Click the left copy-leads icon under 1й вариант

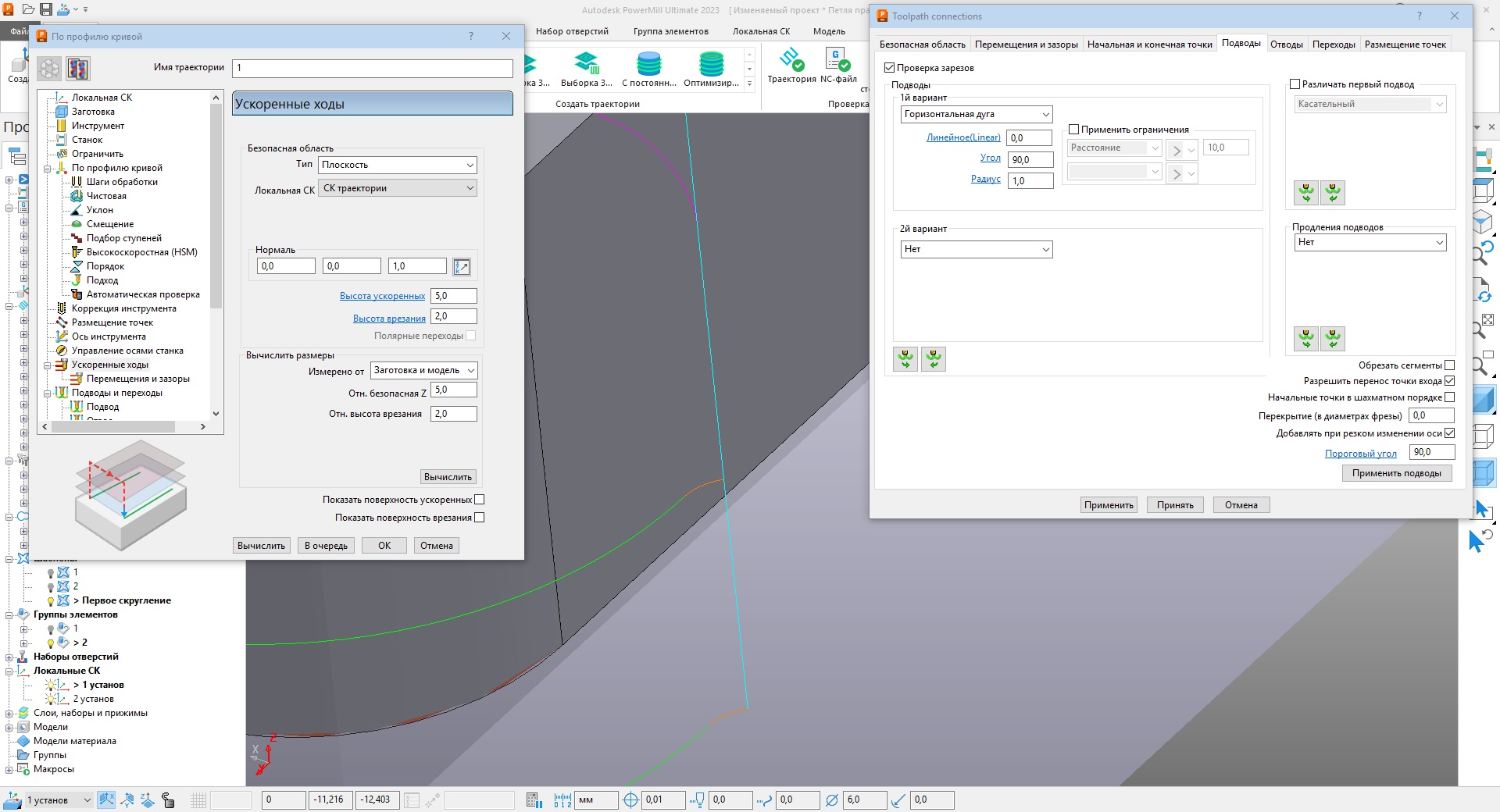[x=905, y=359]
